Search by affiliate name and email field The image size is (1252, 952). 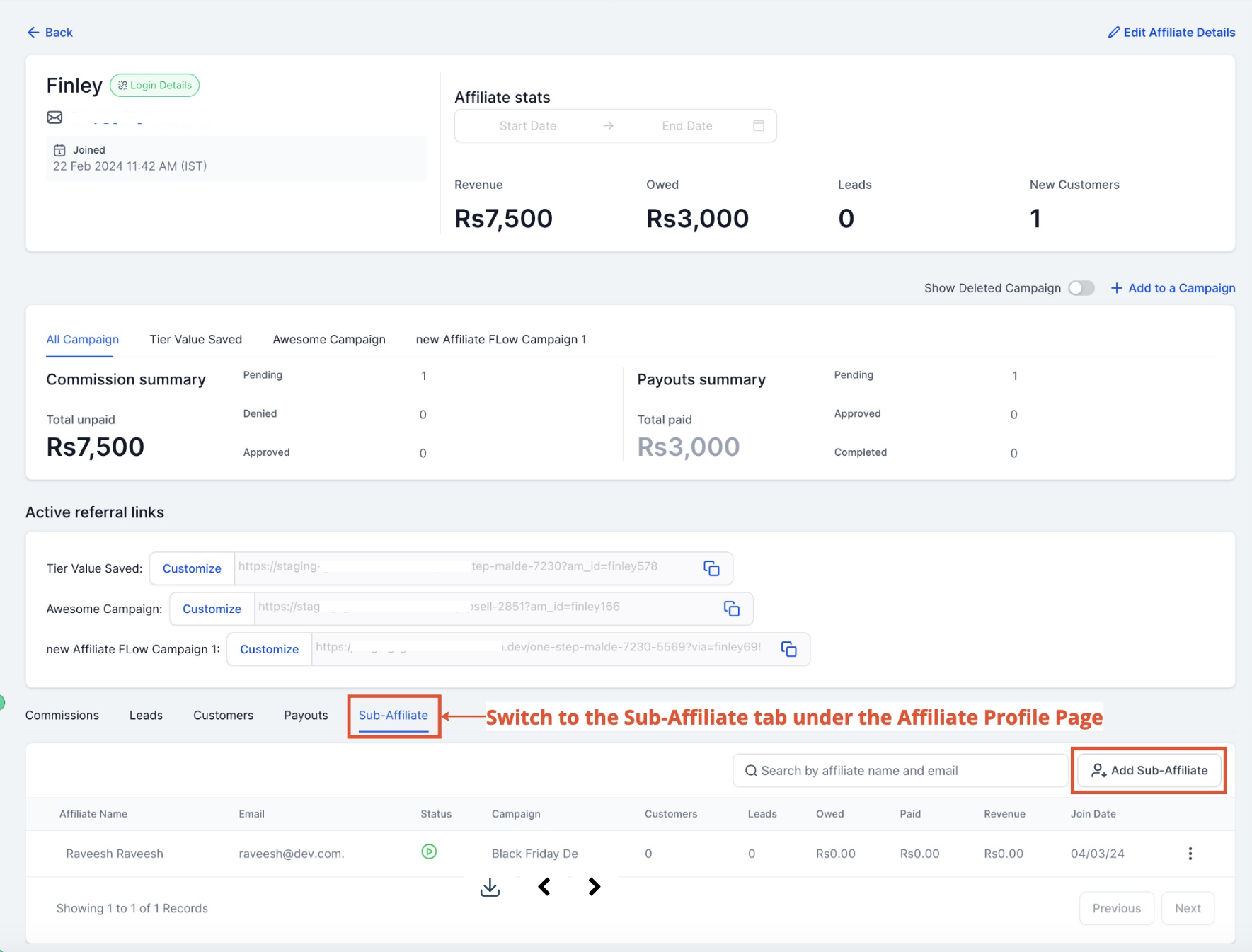coord(900,771)
